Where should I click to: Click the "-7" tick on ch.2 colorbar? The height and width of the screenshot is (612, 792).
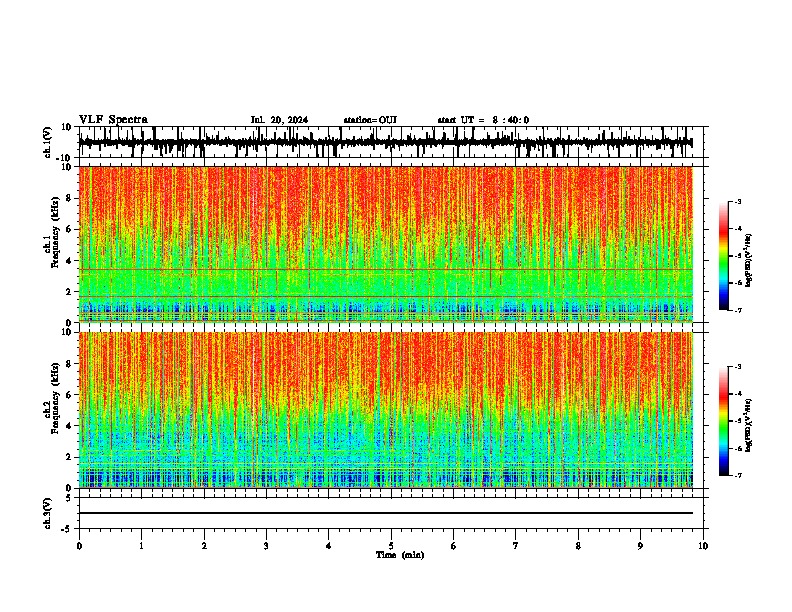coord(738,476)
